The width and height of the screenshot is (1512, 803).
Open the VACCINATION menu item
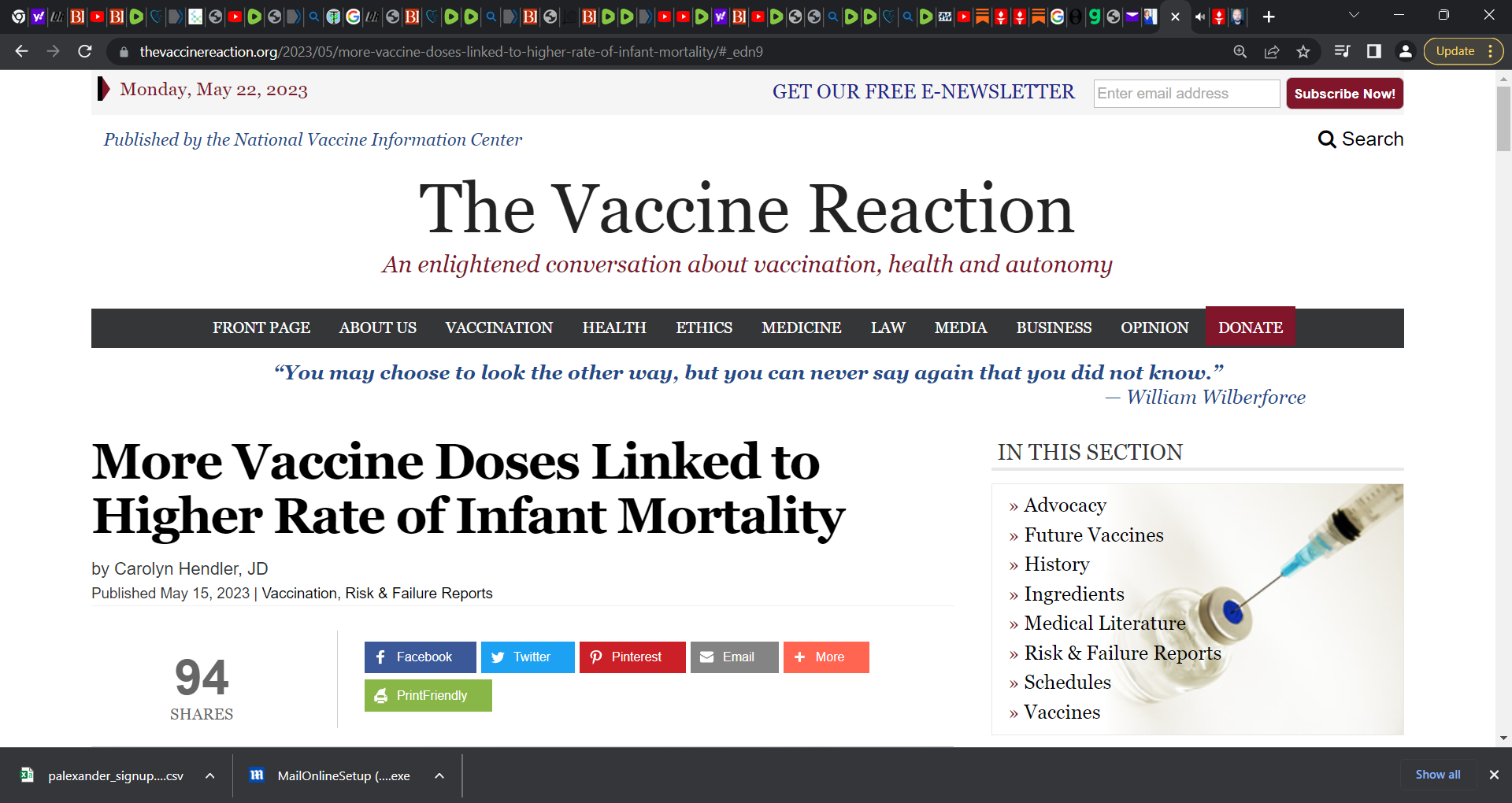(x=499, y=327)
